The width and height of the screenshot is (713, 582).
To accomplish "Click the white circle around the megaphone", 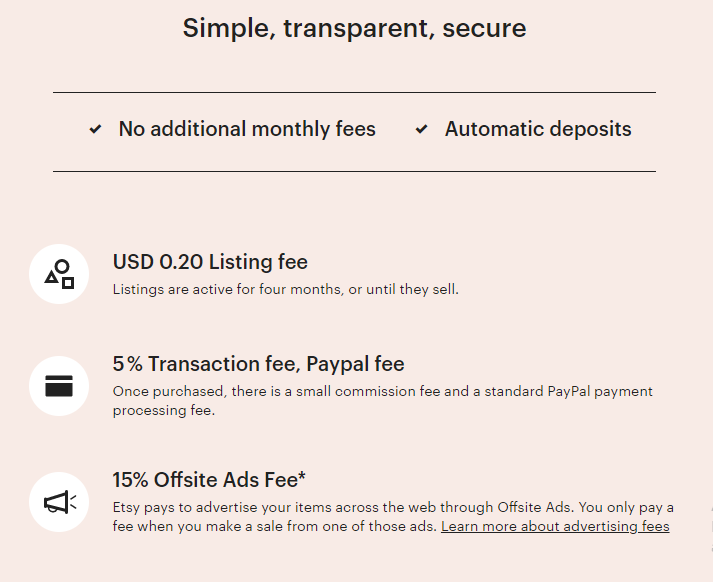I will 59,502.
